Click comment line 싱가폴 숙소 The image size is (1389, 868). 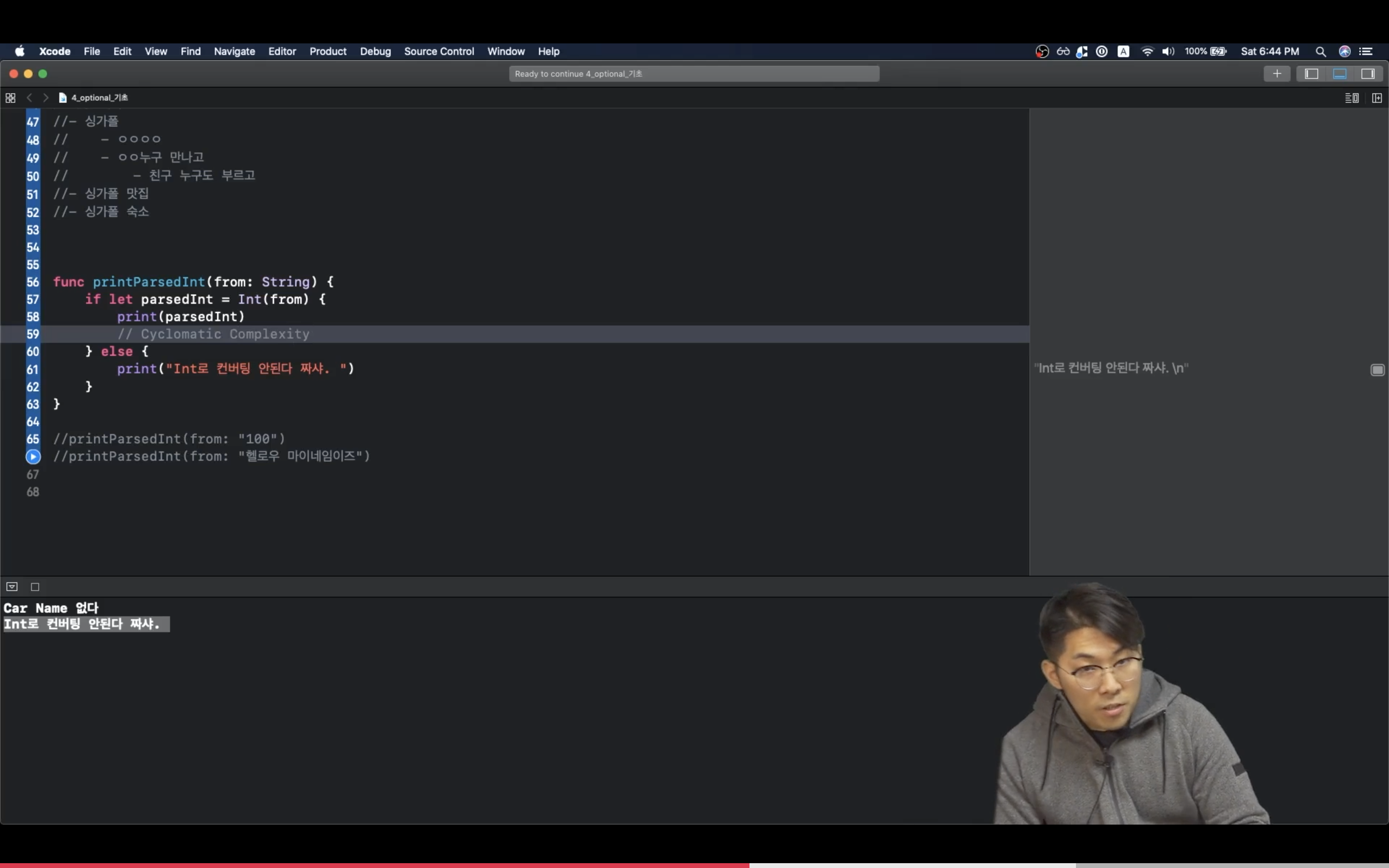(100, 211)
